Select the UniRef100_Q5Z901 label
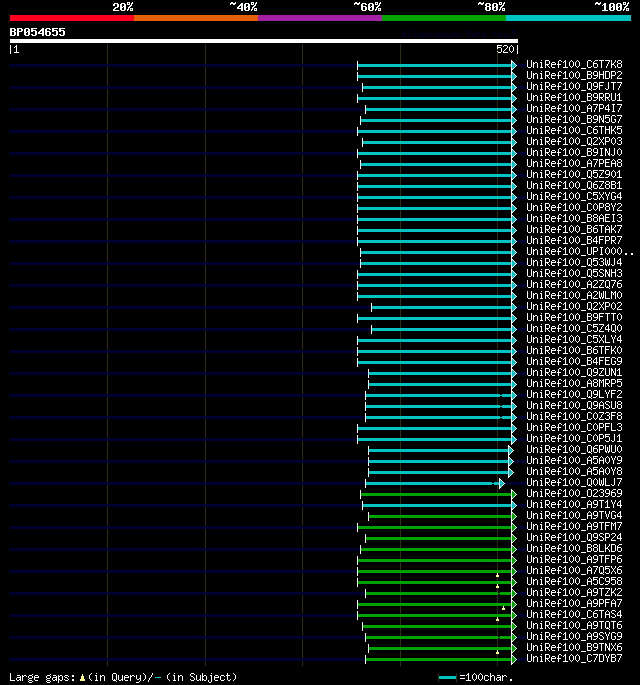This screenshot has width=640, height=685. click(x=574, y=174)
